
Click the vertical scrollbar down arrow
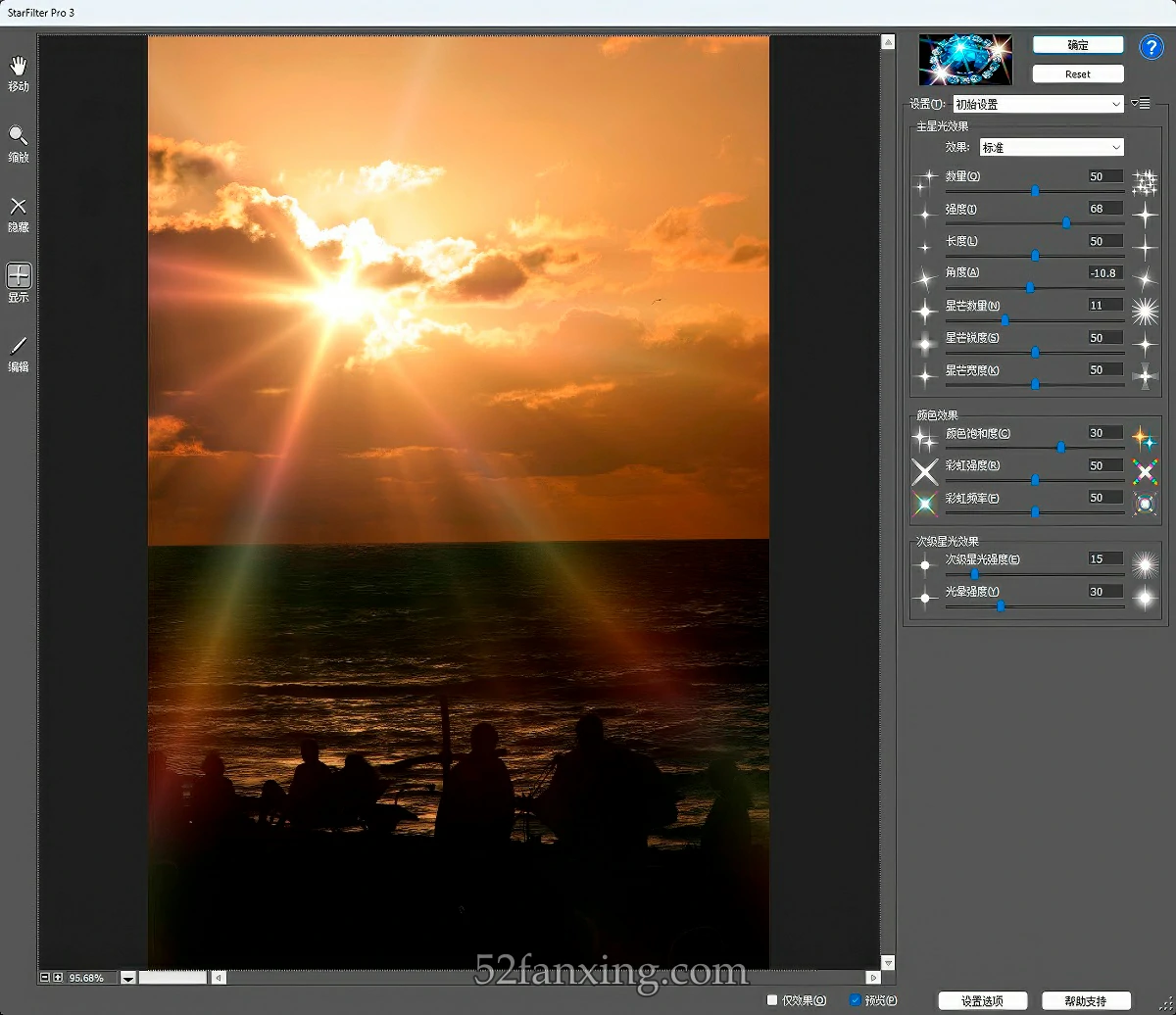click(x=888, y=963)
